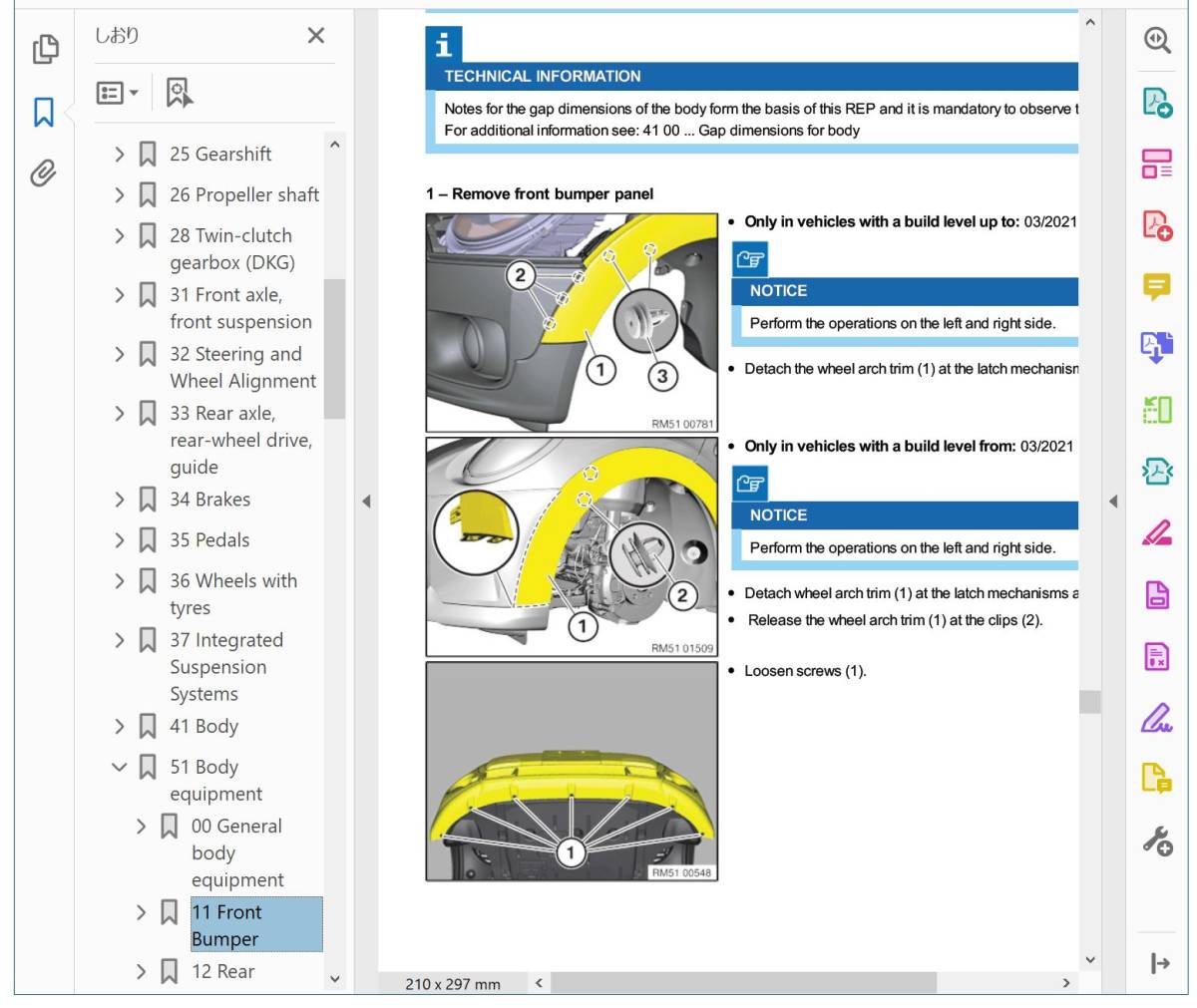Screen dimensions: 1197x1008
Task: Select the 51 Body equipment bookmark
Action: tap(215, 781)
